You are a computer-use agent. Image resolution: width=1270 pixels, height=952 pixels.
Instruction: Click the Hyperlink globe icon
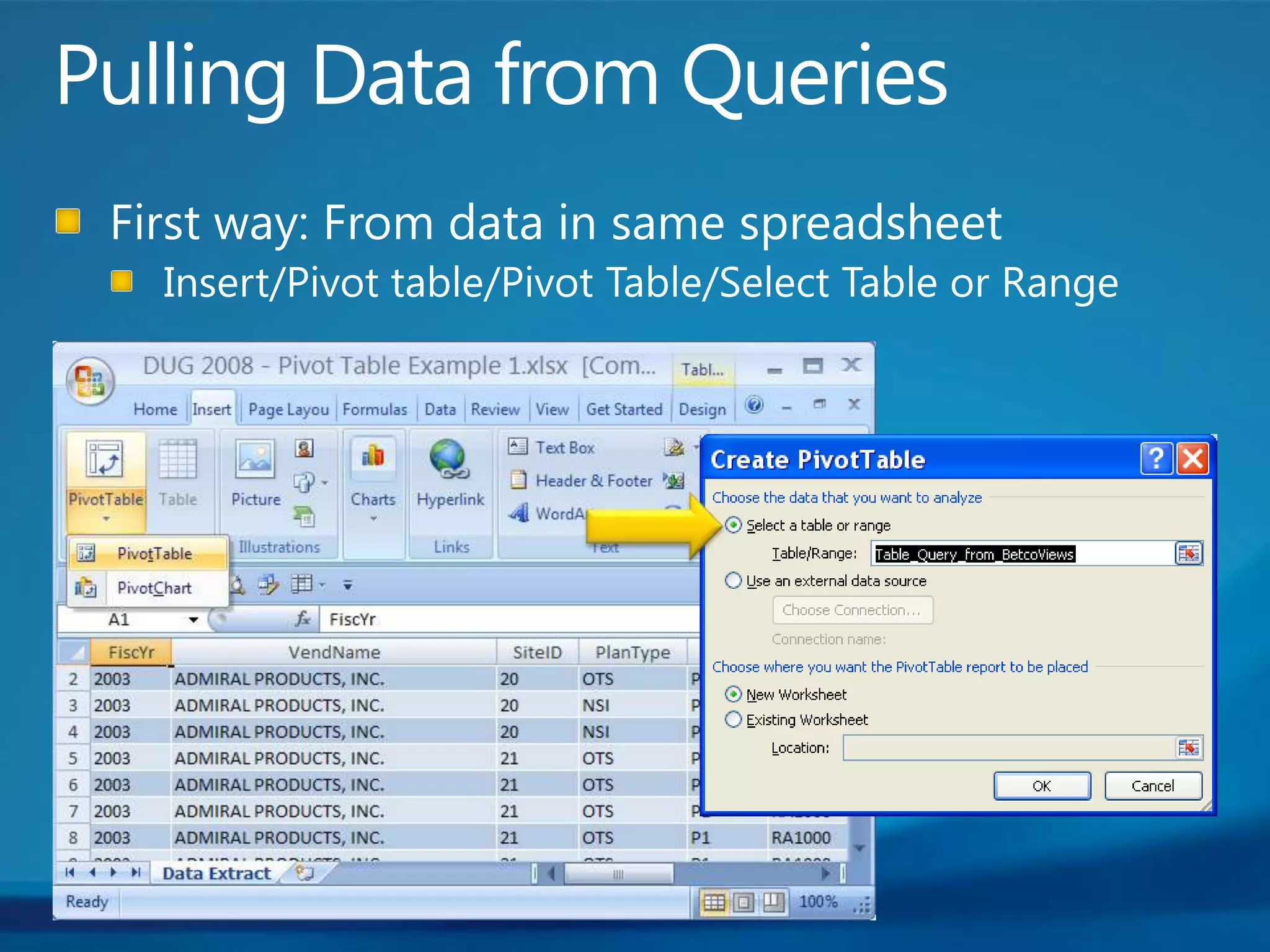[x=450, y=459]
